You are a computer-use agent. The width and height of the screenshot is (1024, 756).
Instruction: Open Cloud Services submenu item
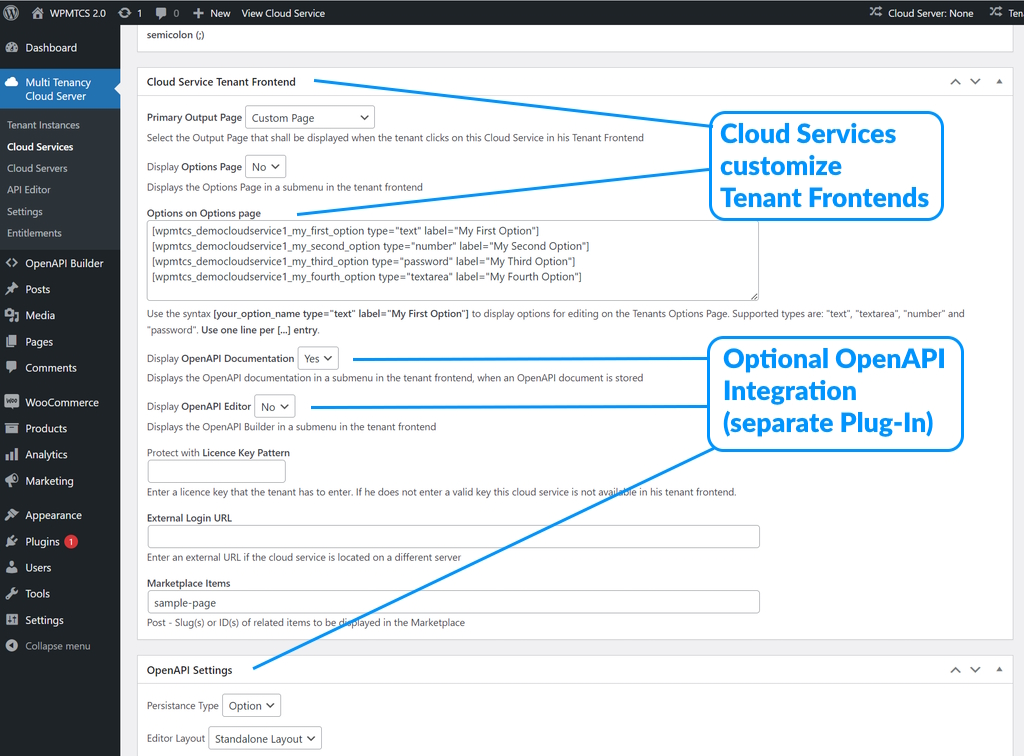40,147
